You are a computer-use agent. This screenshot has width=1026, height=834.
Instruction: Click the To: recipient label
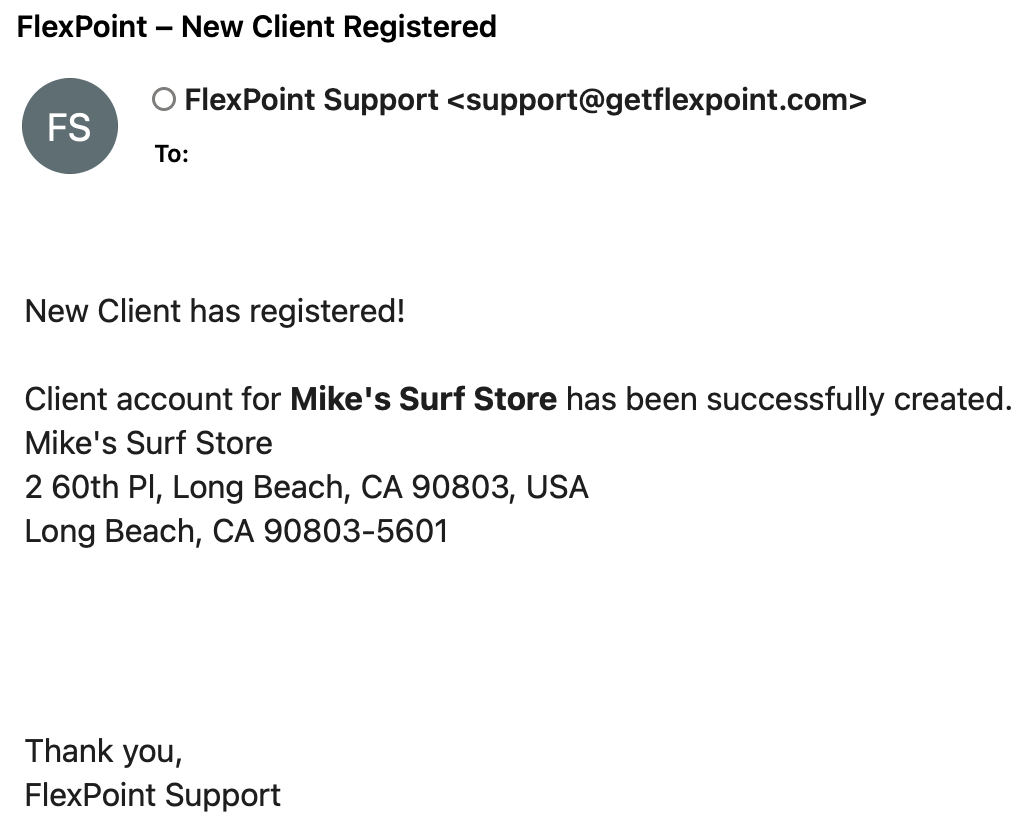coord(171,154)
